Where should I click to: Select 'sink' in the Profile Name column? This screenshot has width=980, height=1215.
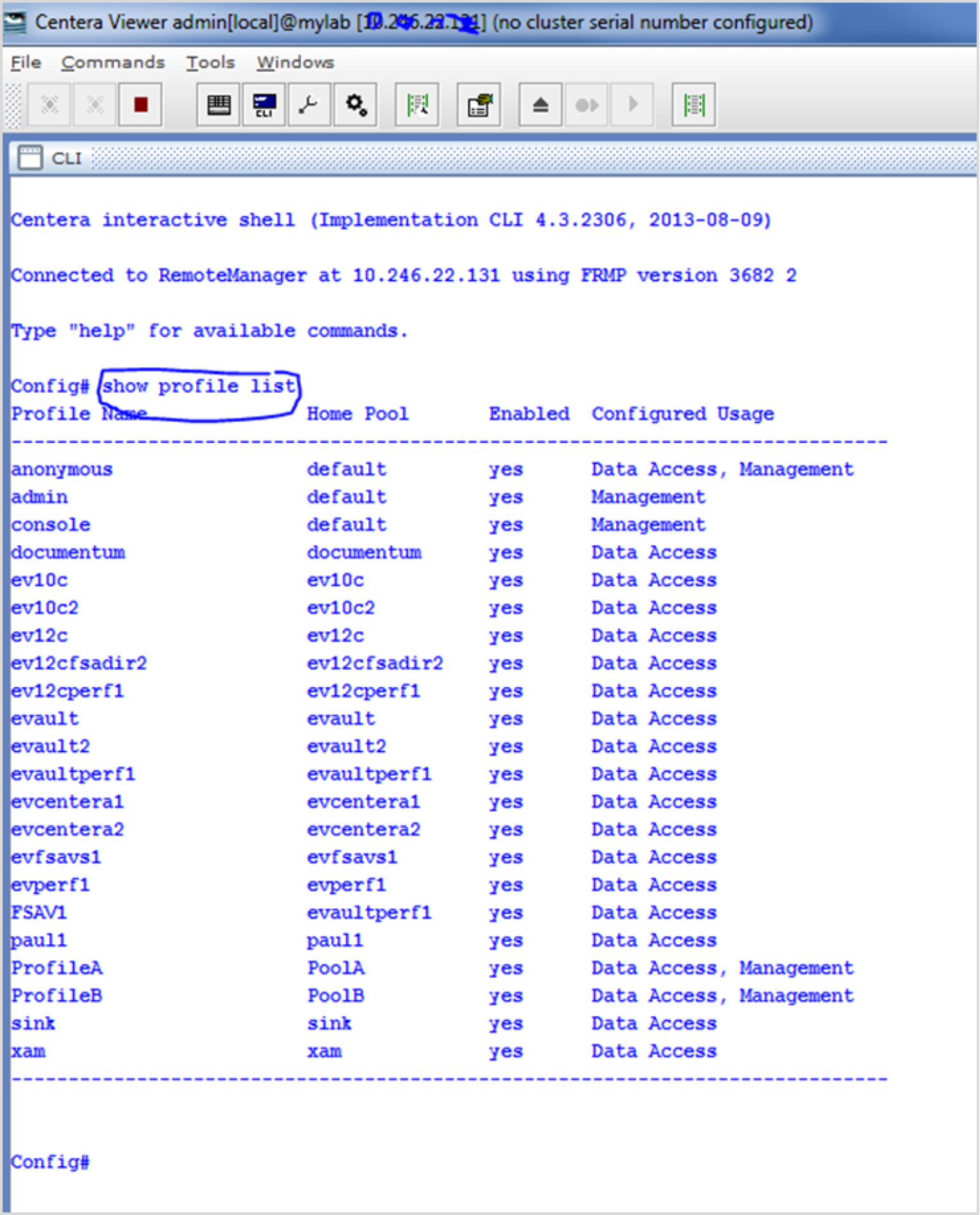click(x=34, y=1023)
